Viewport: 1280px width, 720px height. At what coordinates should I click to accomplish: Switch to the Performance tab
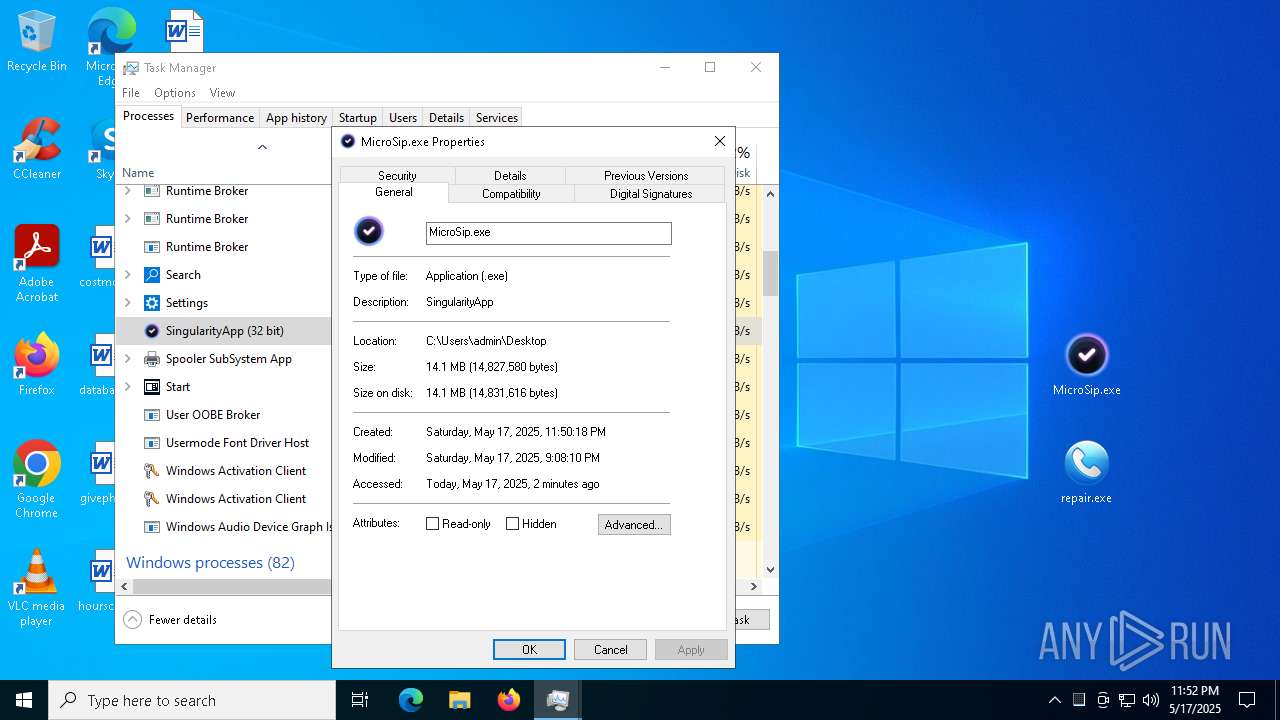(220, 118)
